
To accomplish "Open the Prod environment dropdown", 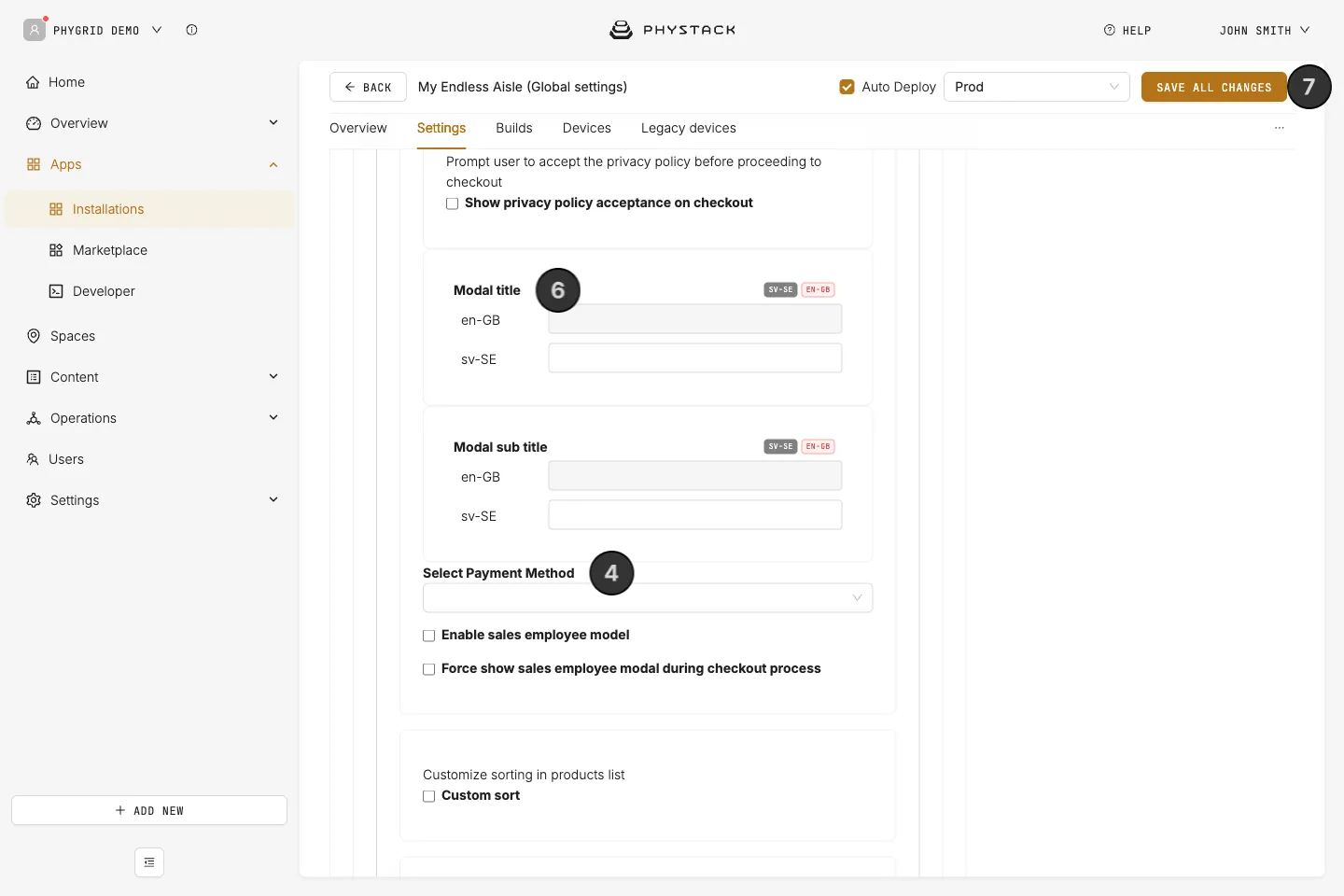I will 1037,87.
